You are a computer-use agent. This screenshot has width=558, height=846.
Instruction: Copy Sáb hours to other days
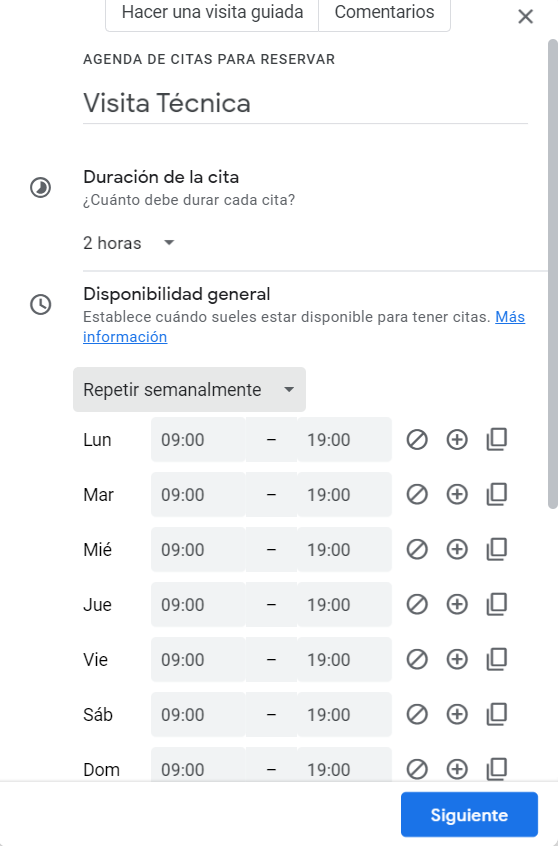point(496,714)
